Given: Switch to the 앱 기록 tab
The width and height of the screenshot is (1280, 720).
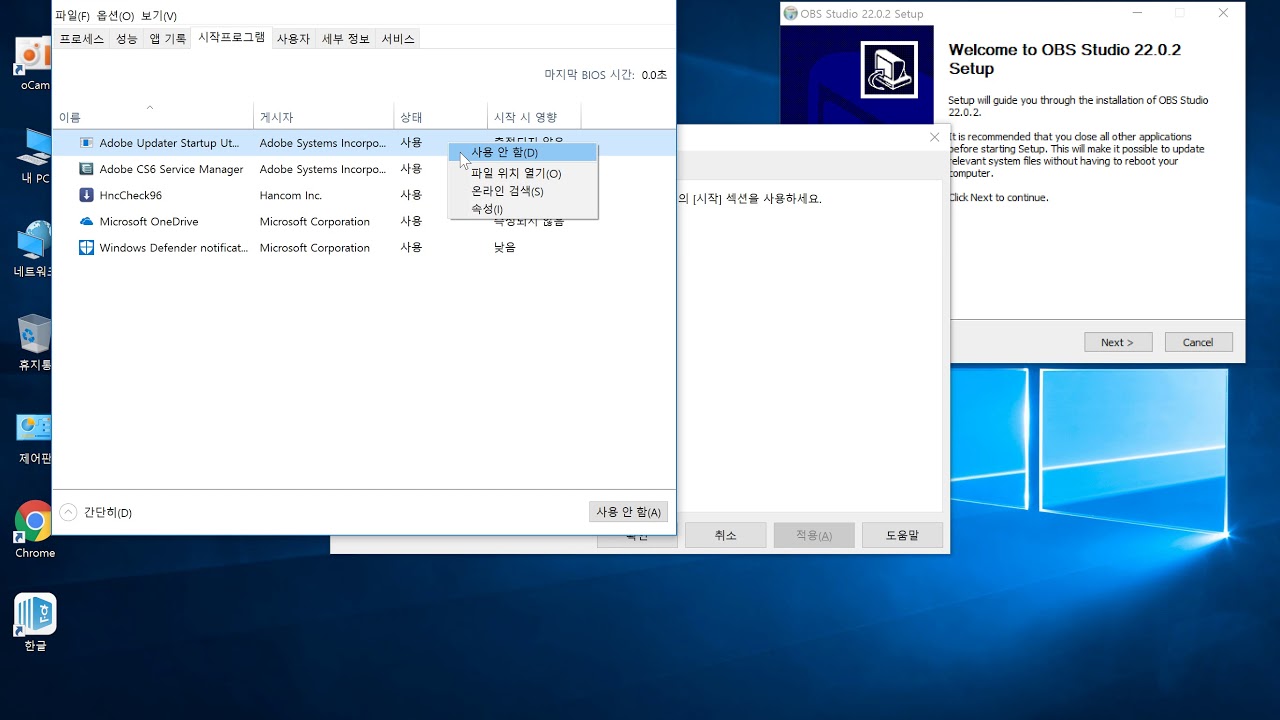Looking at the screenshot, I should 168,39.
